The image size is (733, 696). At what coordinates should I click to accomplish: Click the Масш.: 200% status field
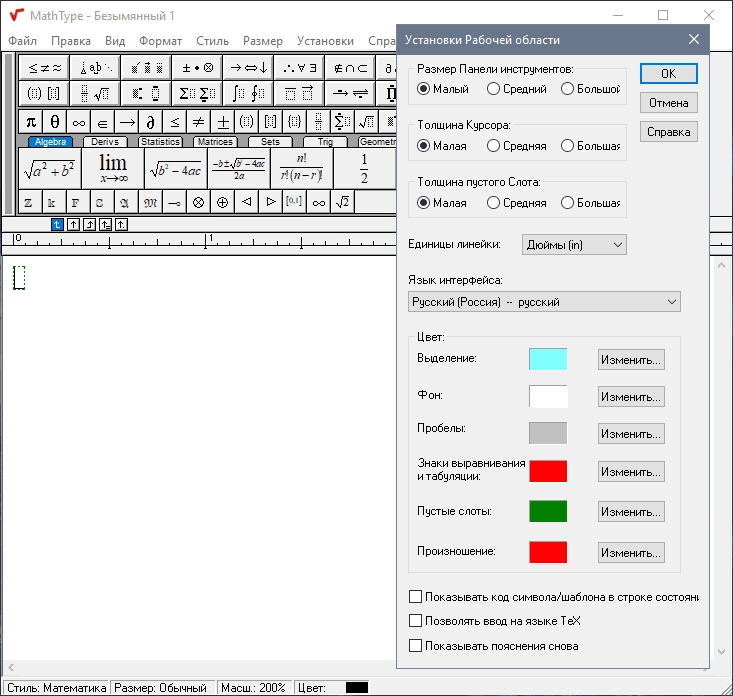point(253,688)
